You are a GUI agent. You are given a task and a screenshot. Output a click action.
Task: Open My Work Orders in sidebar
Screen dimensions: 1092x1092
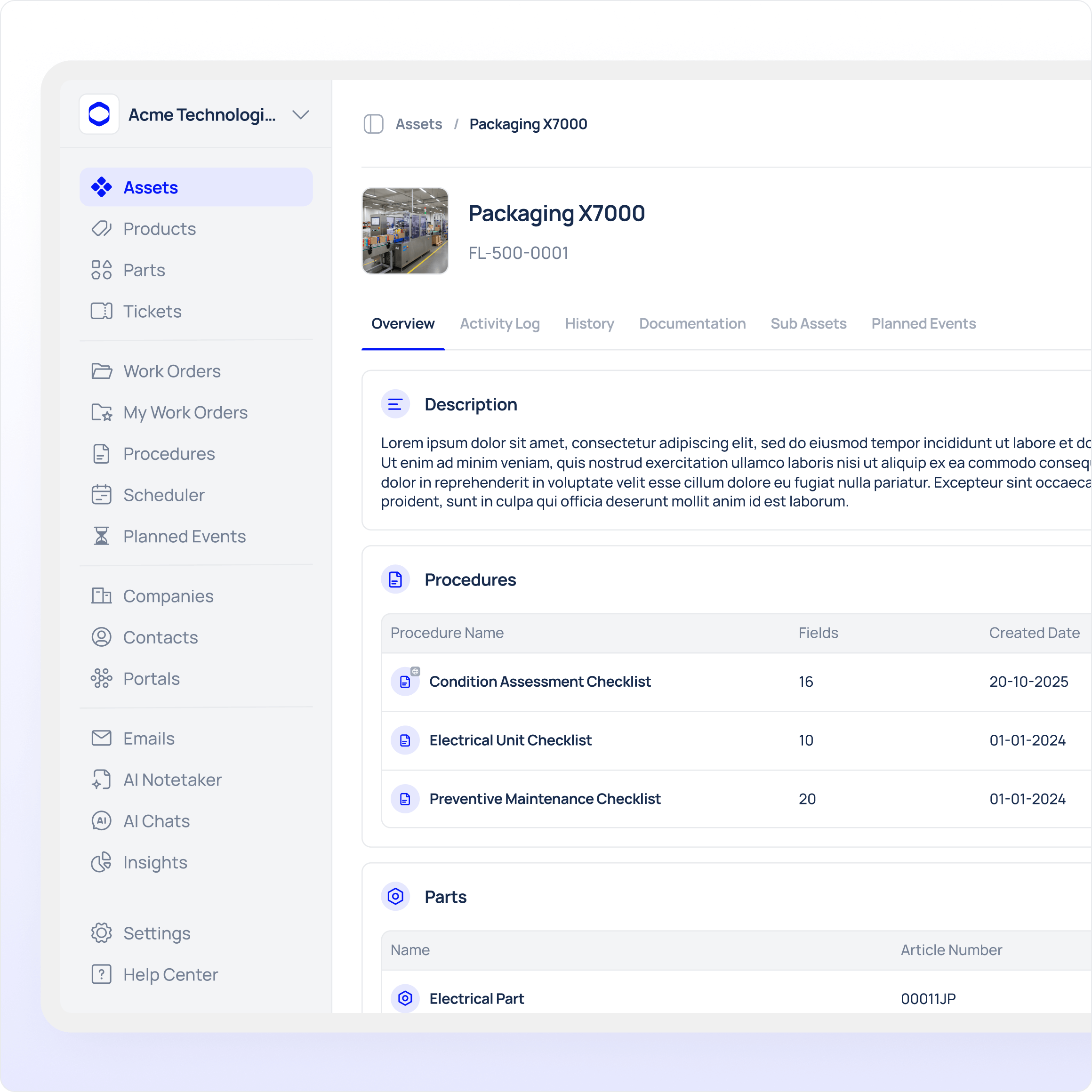[185, 412]
